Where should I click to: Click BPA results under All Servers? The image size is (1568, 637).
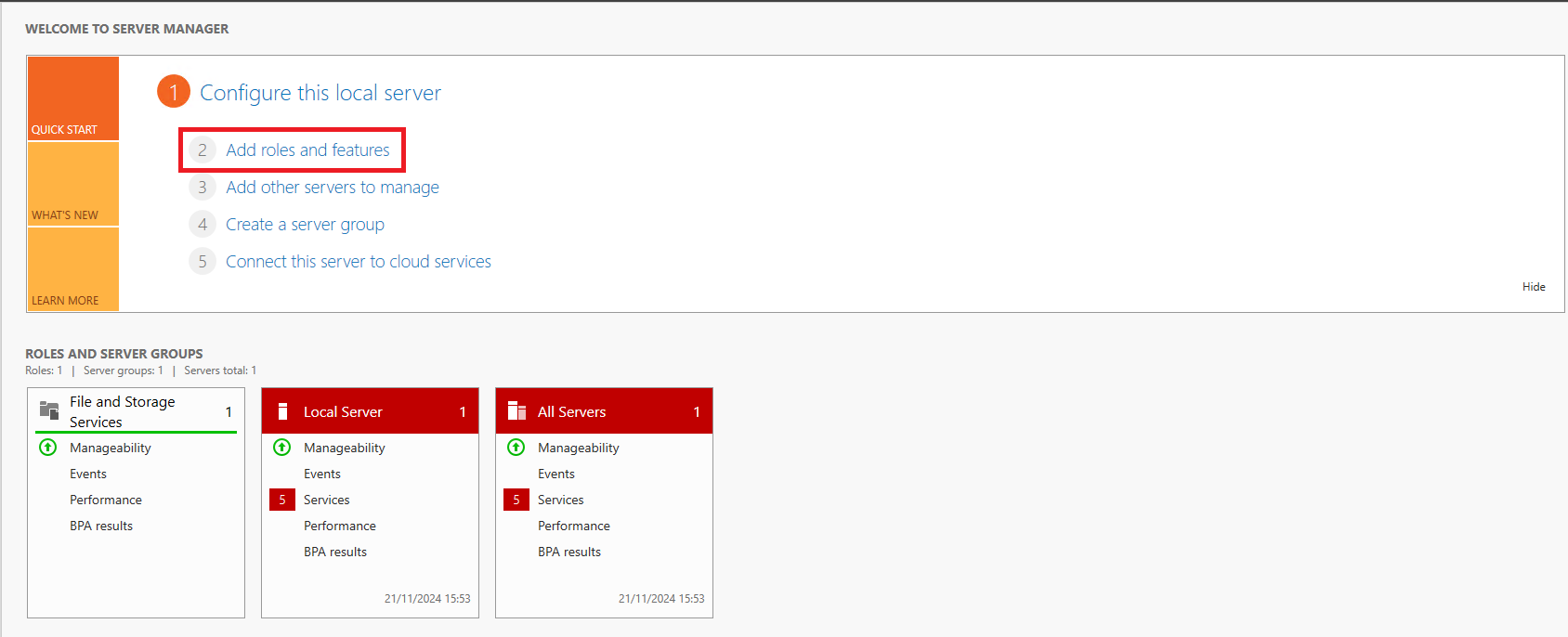point(569,552)
